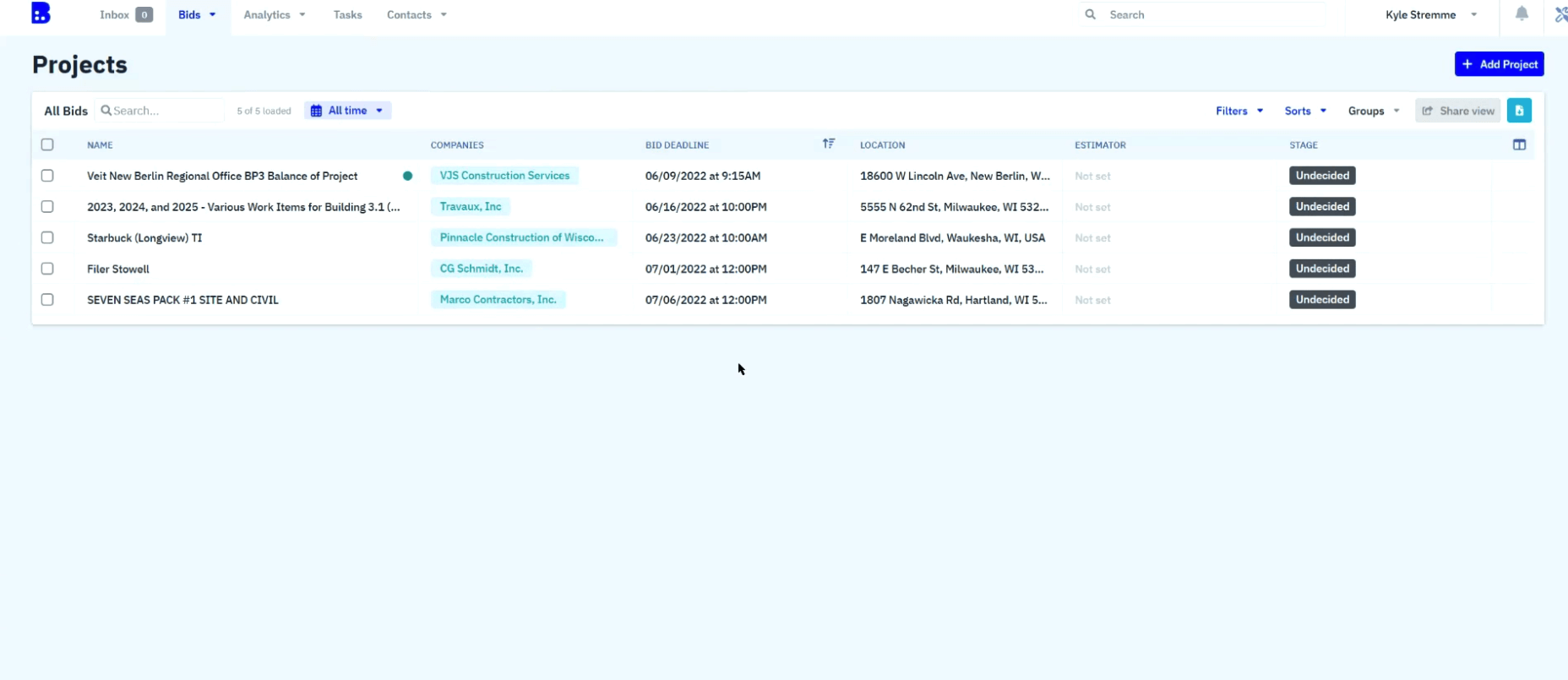
Task: Click Undecided stage for Starbuck project
Action: (x=1322, y=237)
